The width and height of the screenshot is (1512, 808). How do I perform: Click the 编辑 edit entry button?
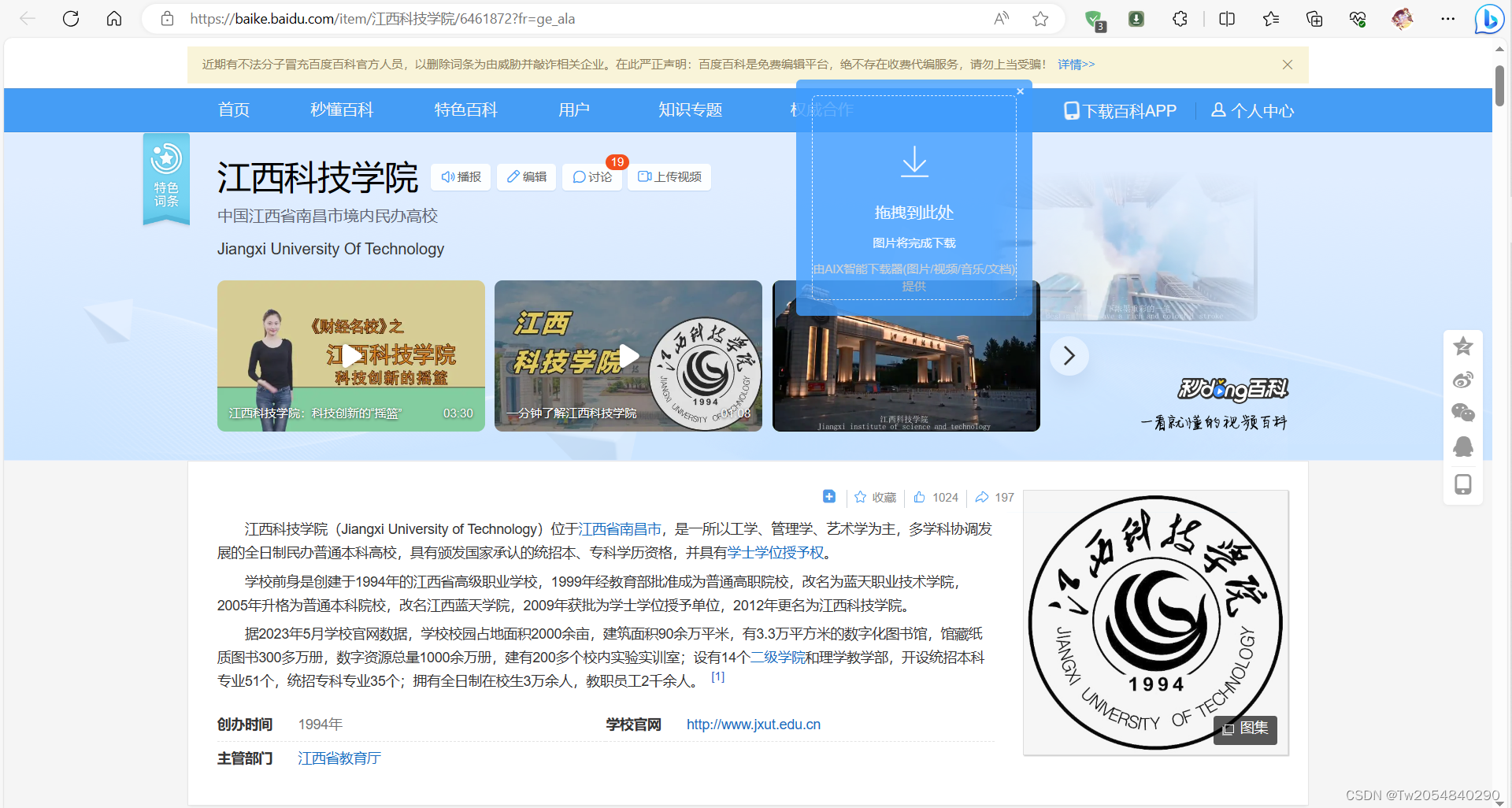527,177
